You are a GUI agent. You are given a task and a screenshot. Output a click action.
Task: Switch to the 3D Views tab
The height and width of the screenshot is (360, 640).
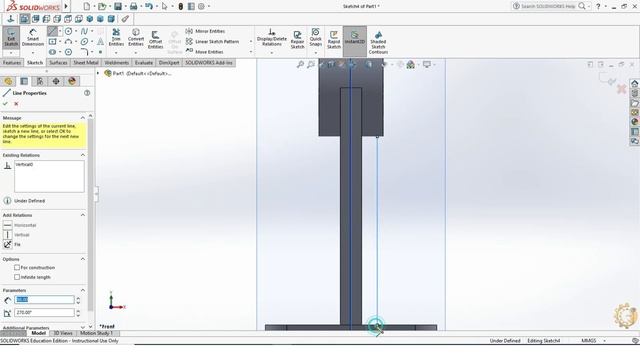63,333
